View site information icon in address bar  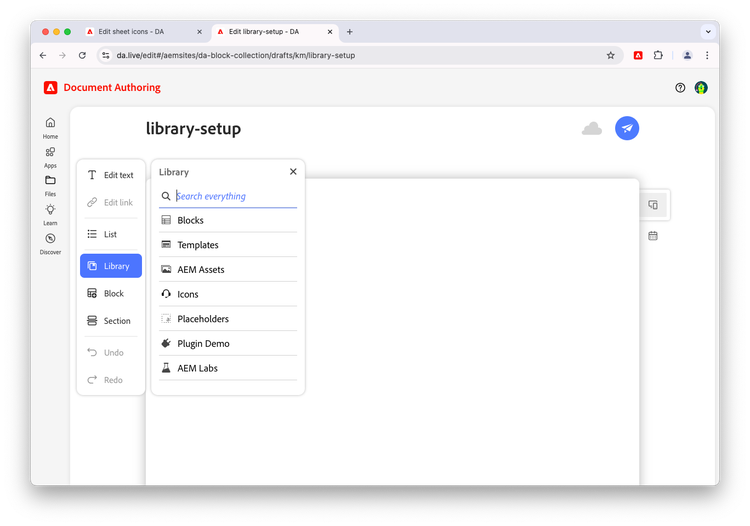(x=106, y=55)
